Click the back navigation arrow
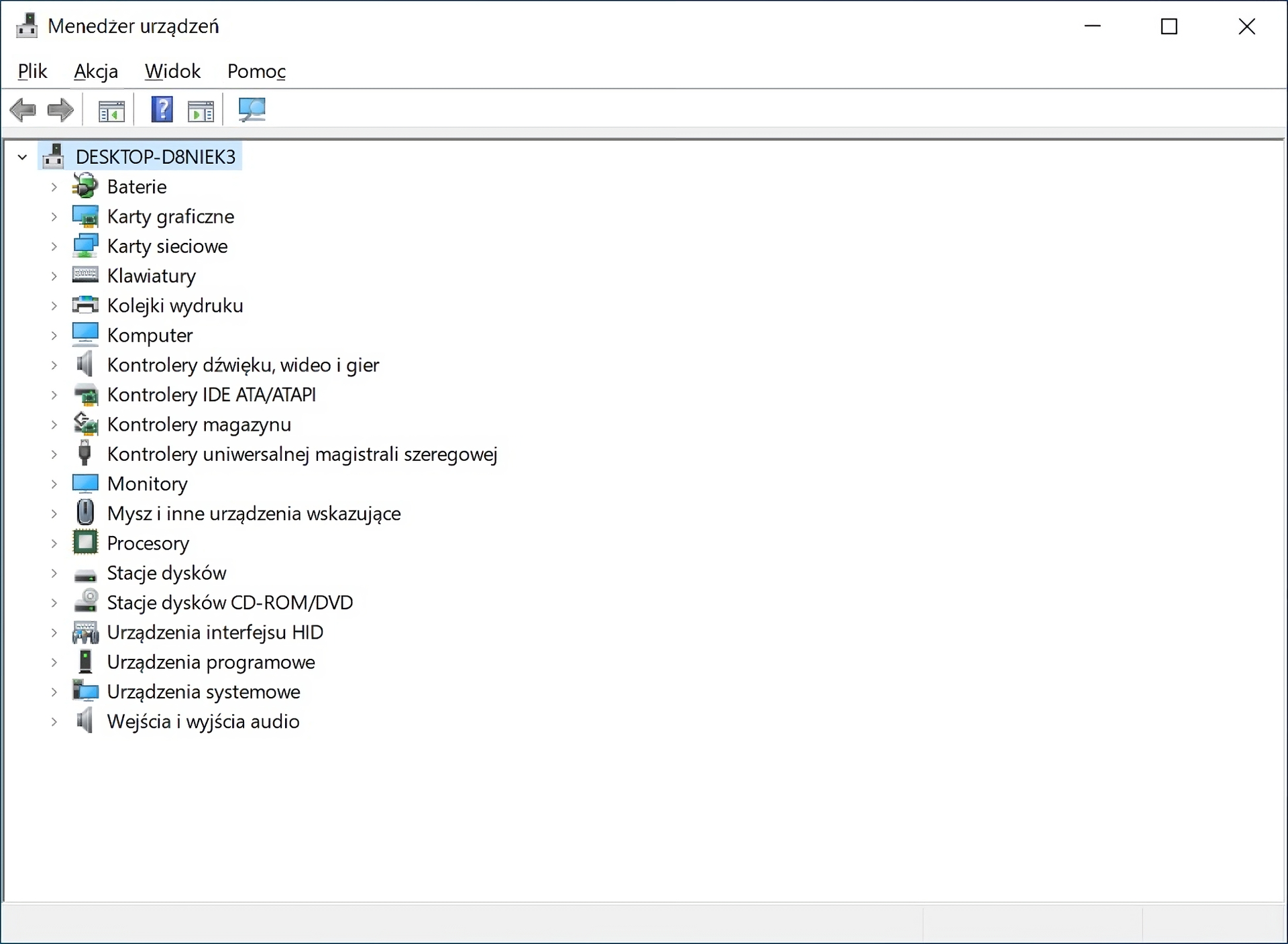1288x944 pixels. coord(23,109)
